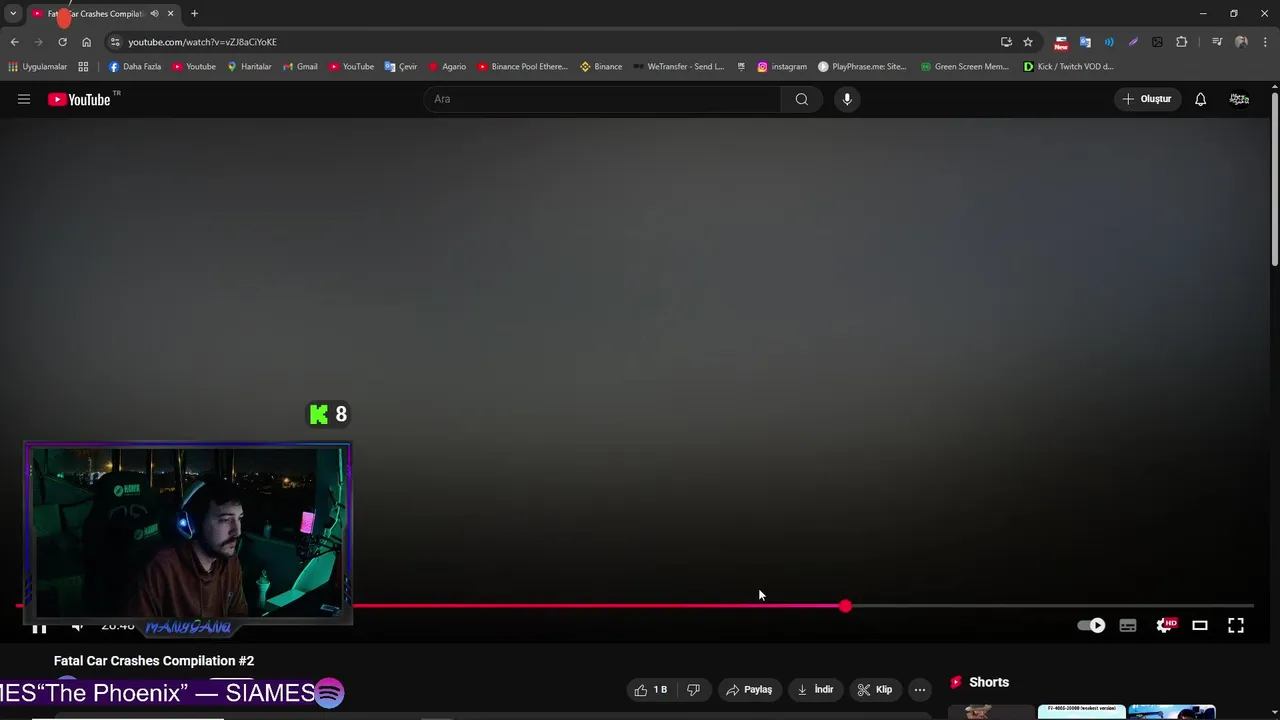This screenshot has width=1280, height=720.
Task: Dislike the video with the thumbs down
Action: [x=693, y=689]
